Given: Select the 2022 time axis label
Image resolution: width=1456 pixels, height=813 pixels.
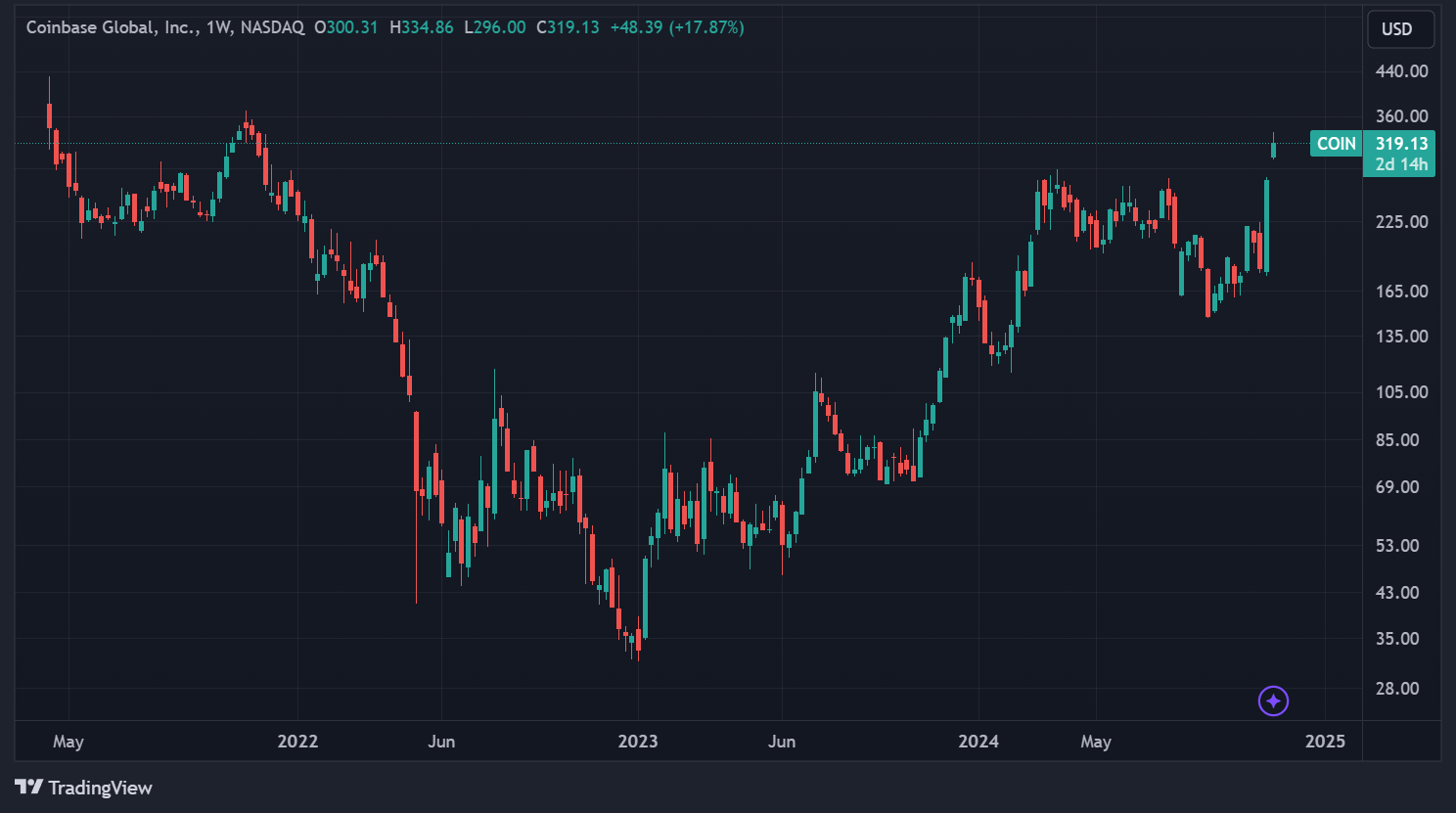Looking at the screenshot, I should pos(297,742).
